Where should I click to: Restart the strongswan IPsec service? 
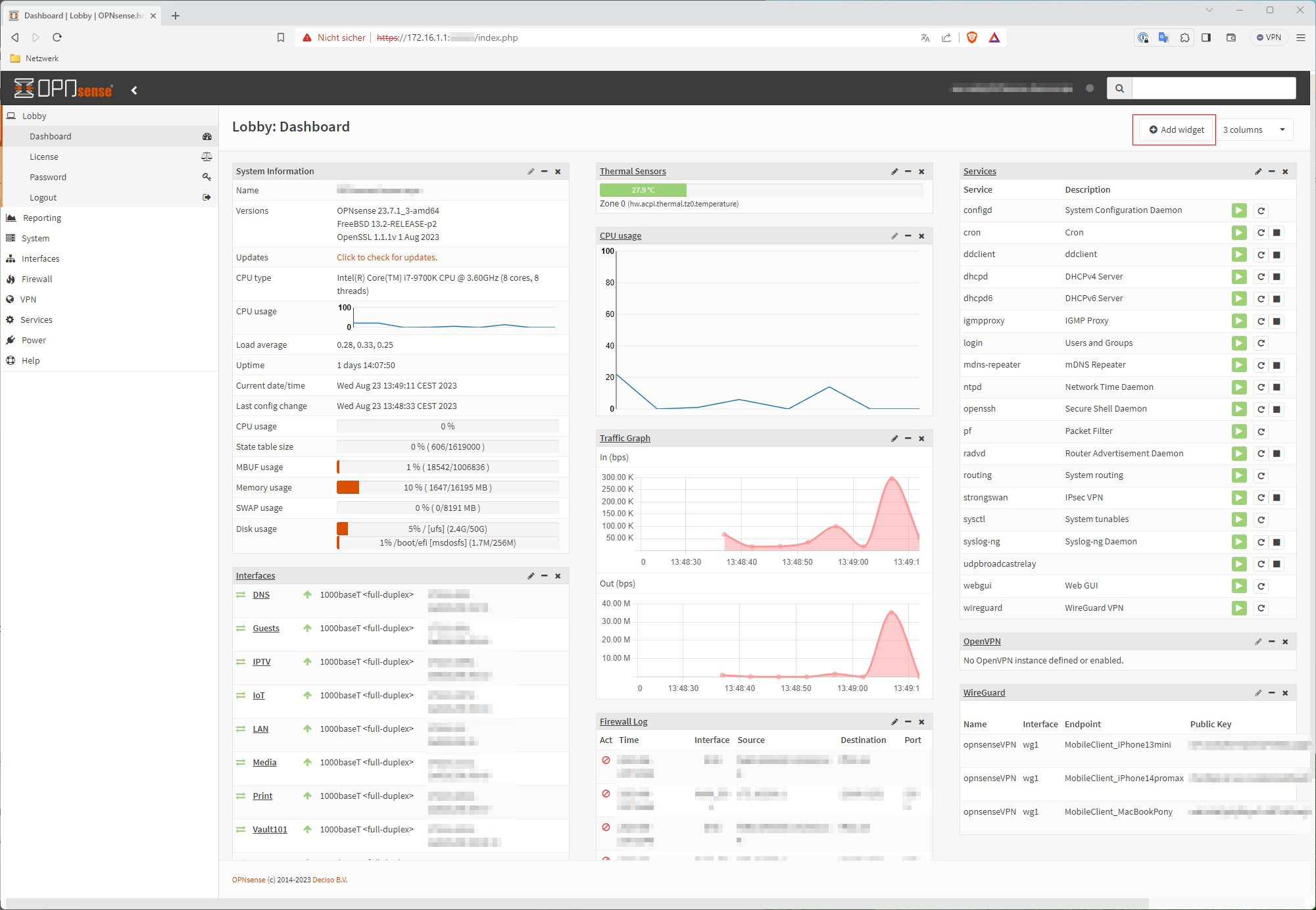1261,498
